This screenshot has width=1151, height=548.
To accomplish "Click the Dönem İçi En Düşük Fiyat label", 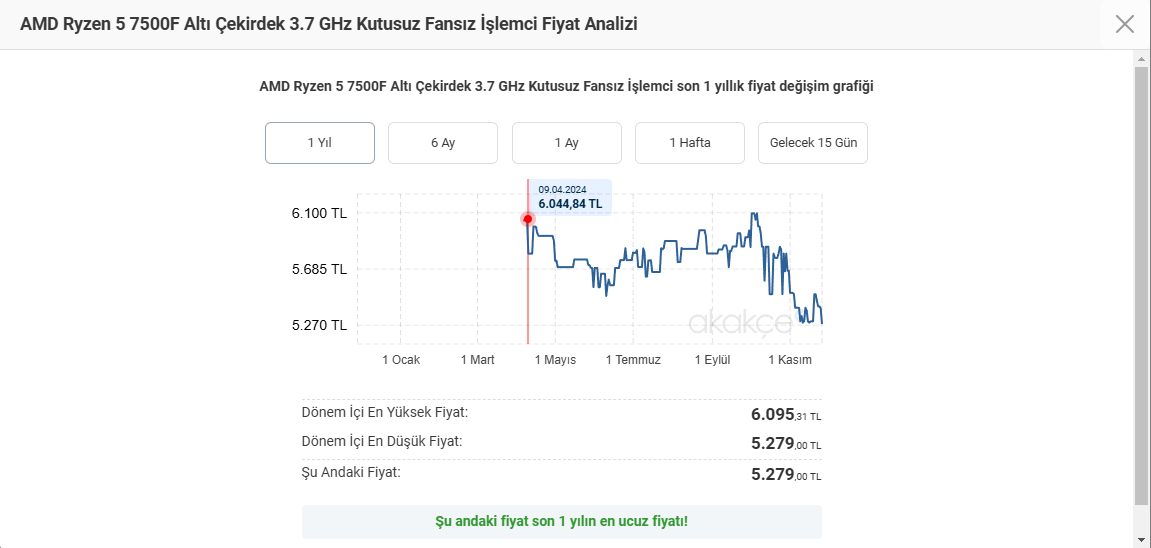I will point(382,441).
